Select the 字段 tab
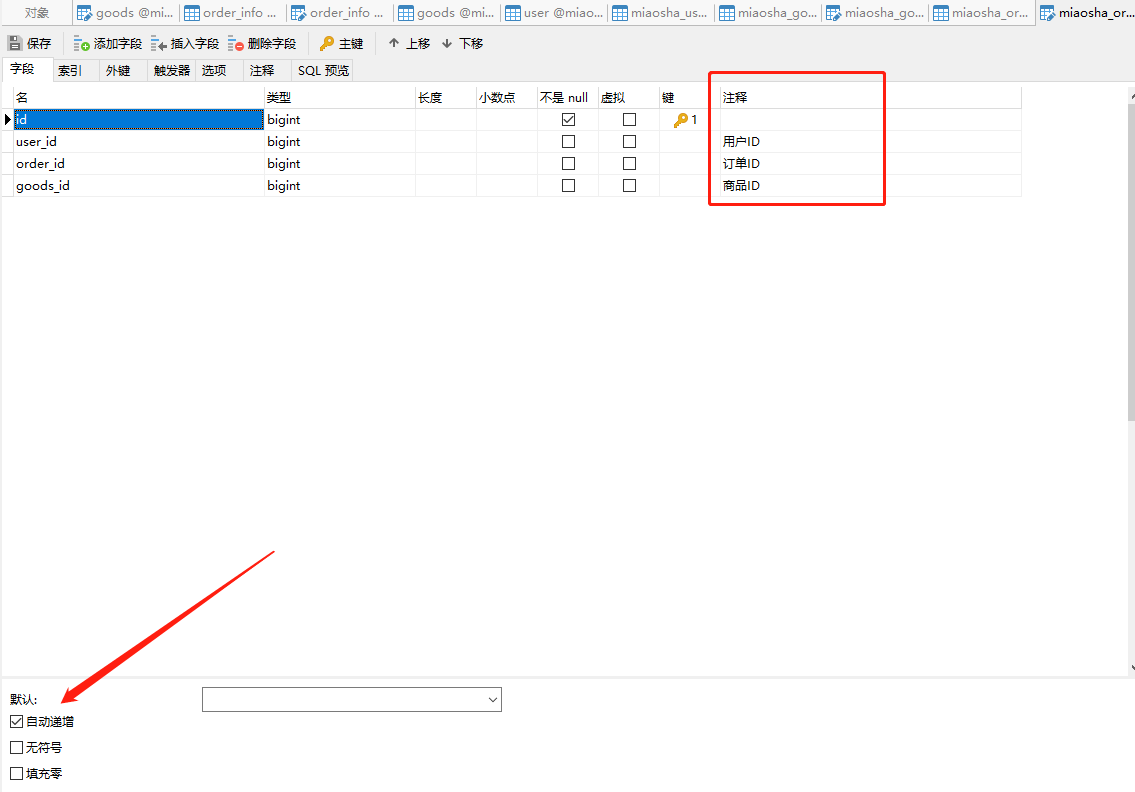This screenshot has width=1135, height=792. tap(22, 69)
